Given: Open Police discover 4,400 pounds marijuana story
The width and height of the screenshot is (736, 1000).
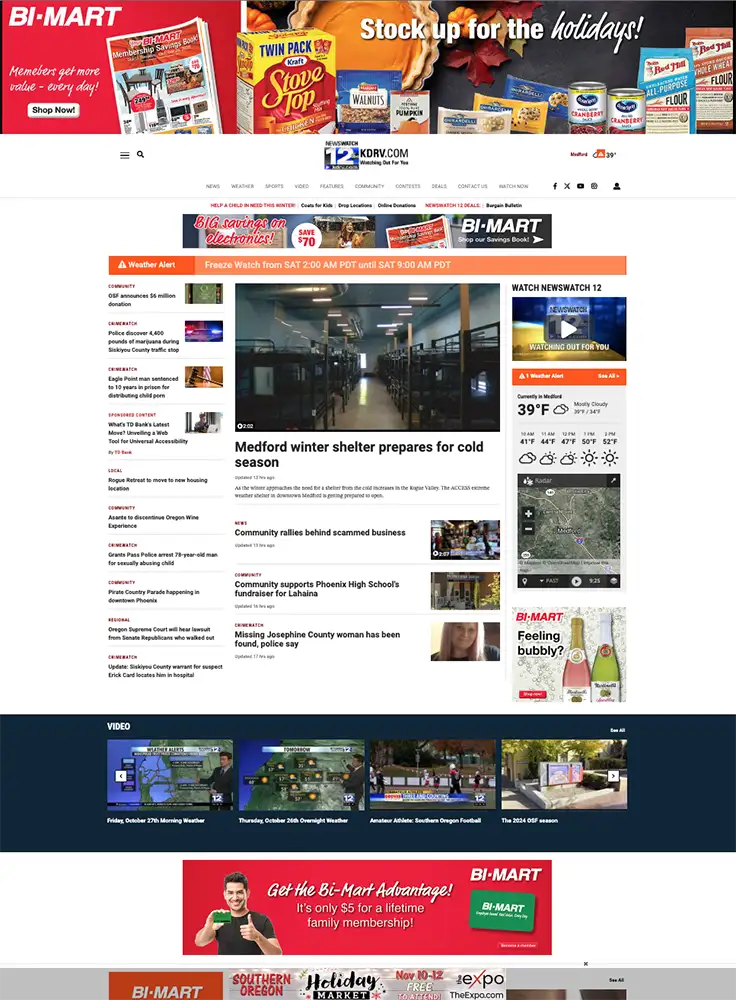Looking at the screenshot, I should 144,341.
